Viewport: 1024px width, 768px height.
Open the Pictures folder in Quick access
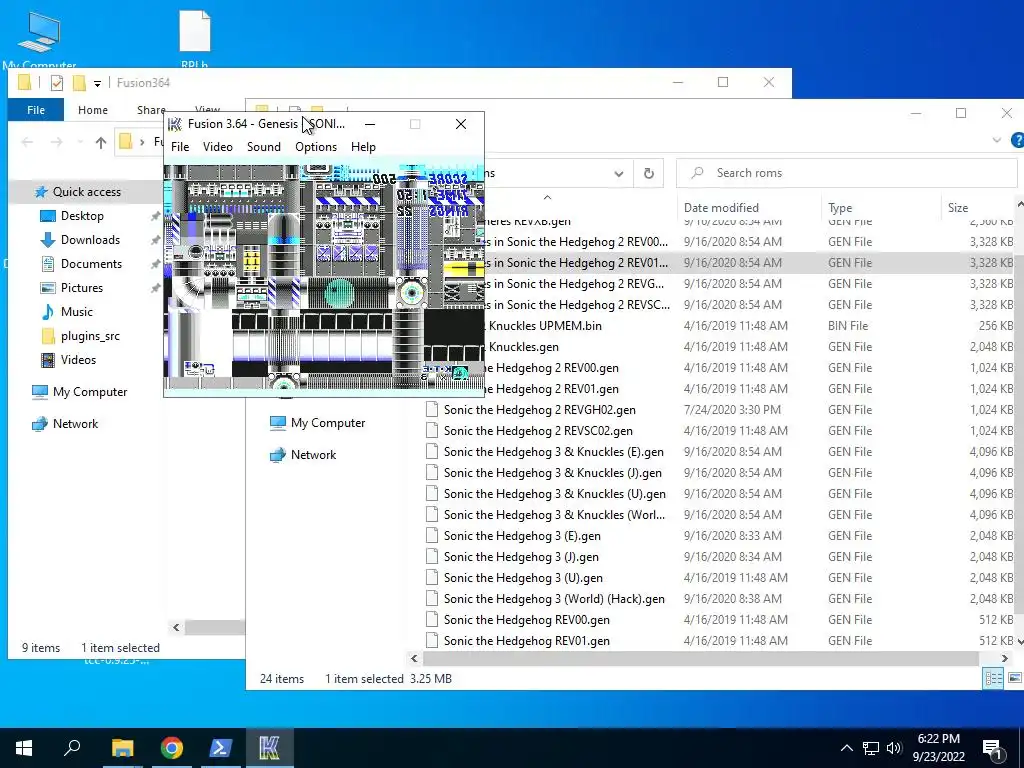pyautogui.click(x=82, y=288)
